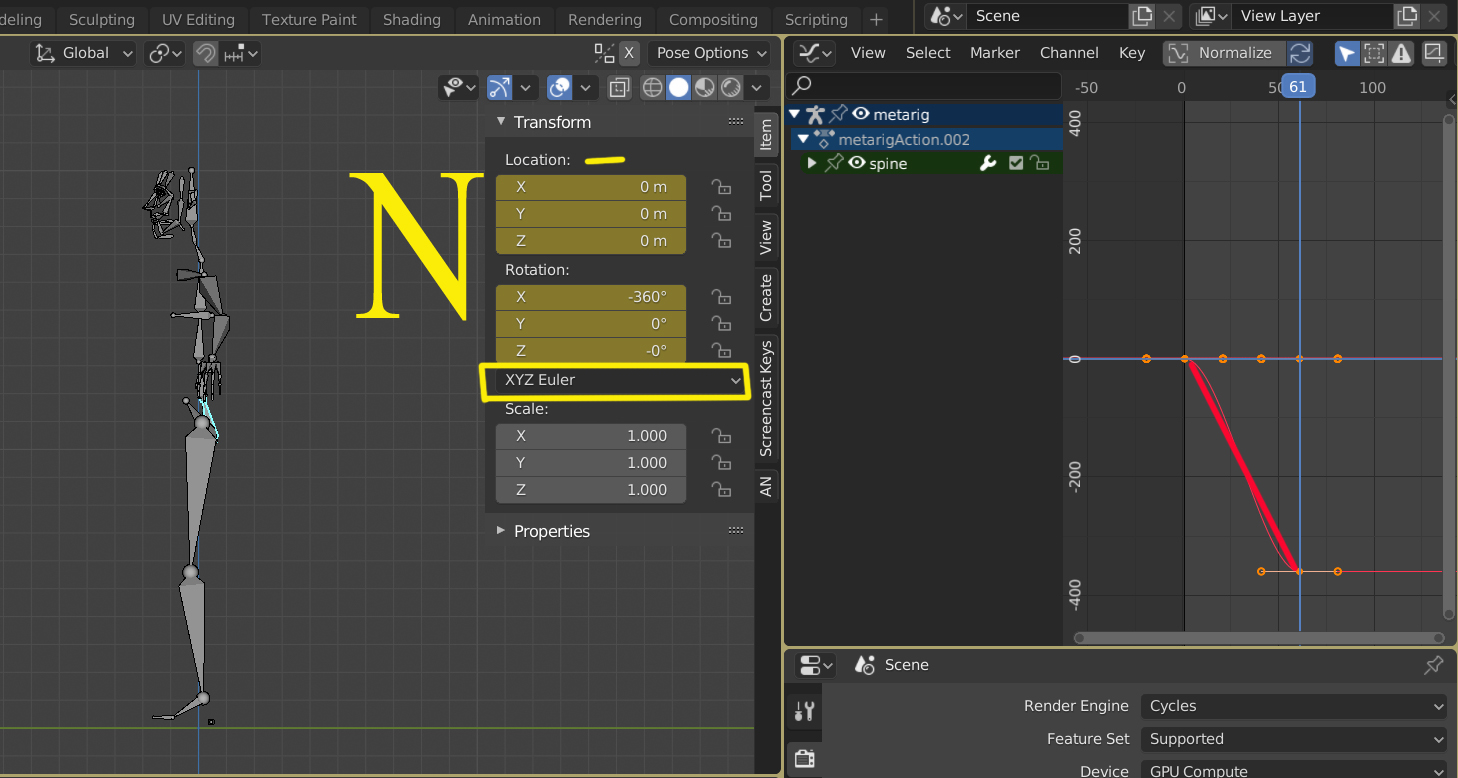This screenshot has width=1458, height=778.
Task: Toggle X-ray display in viewport header
Action: (620, 88)
